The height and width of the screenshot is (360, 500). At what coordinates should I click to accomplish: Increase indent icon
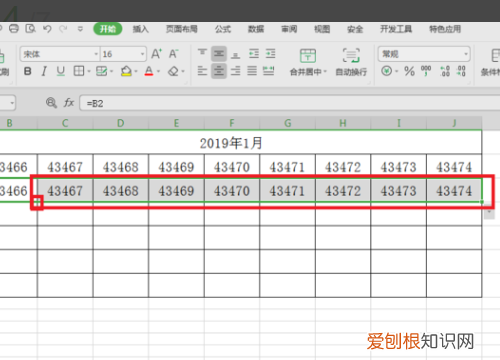tap(270, 53)
